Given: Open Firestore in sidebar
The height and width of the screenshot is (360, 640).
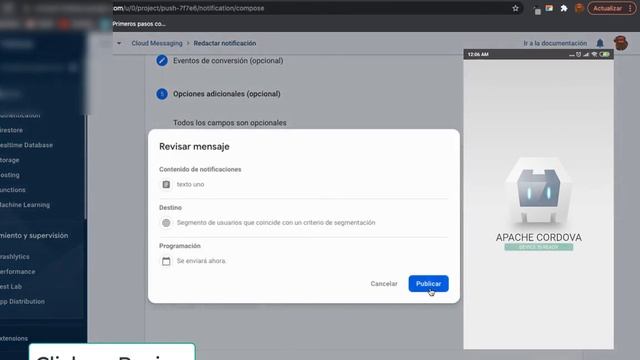Looking at the screenshot, I should pyautogui.click(x=11, y=130).
